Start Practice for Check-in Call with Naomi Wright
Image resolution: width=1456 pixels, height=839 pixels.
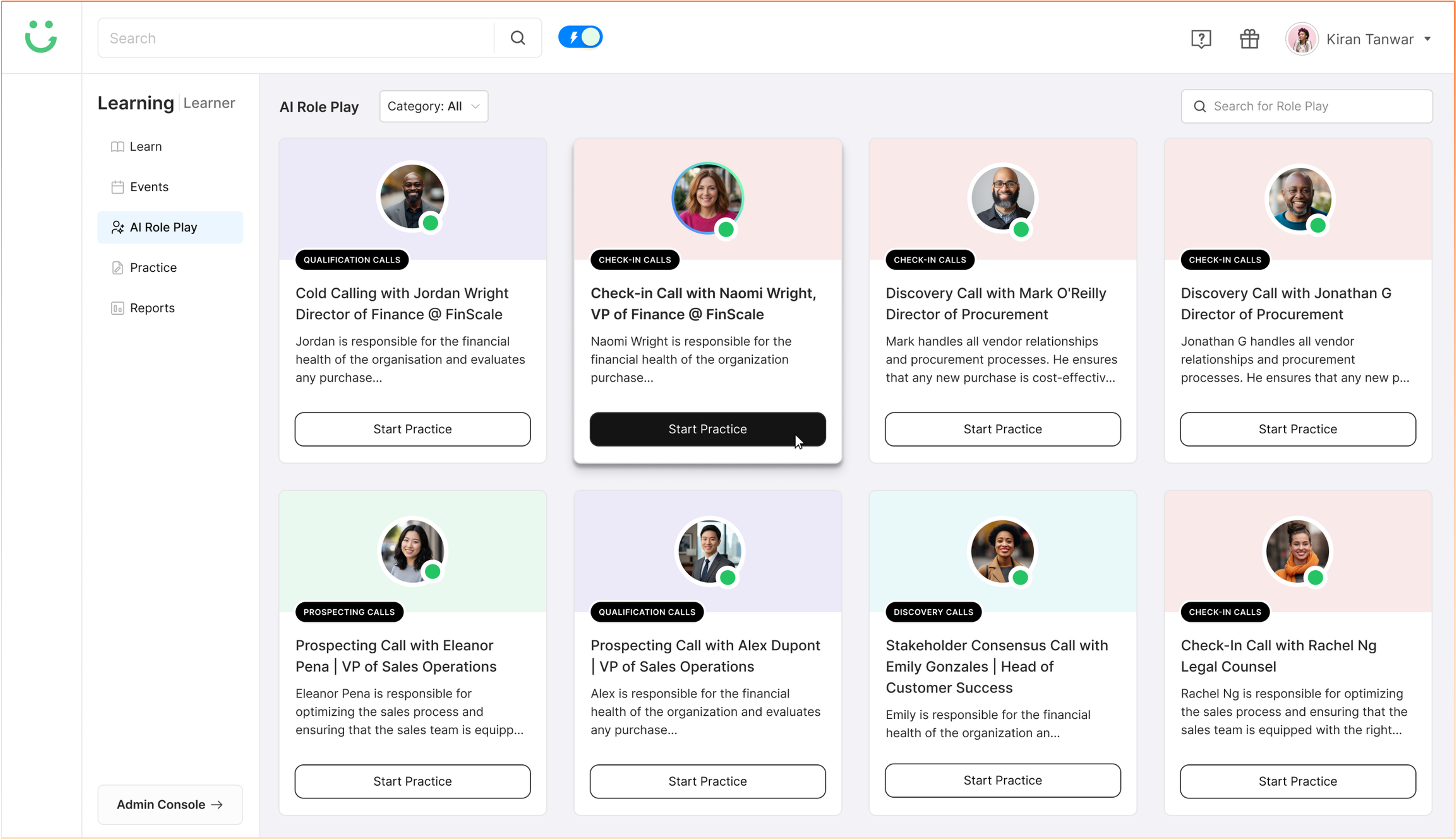[708, 429]
